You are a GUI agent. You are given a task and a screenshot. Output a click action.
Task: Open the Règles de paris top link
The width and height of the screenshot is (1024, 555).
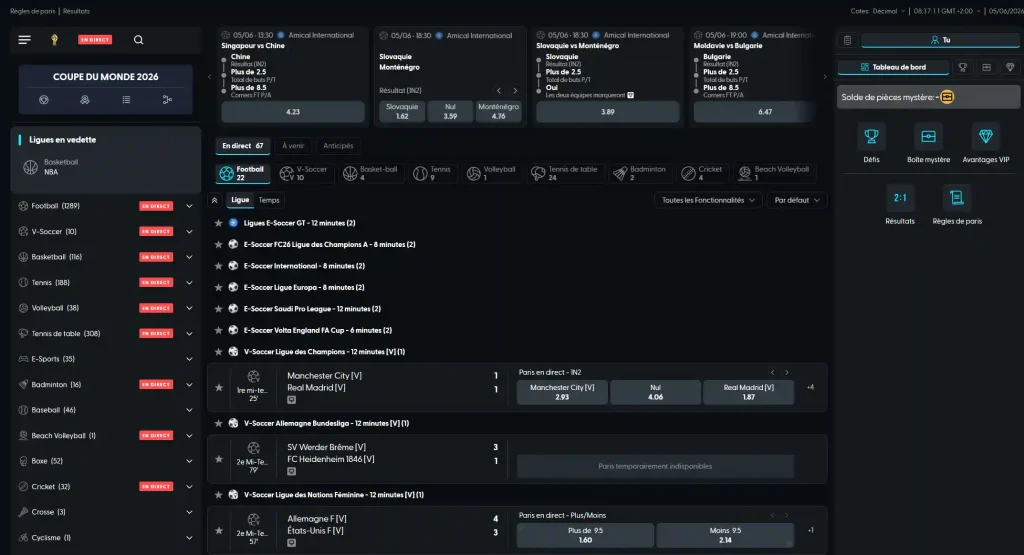33,11
